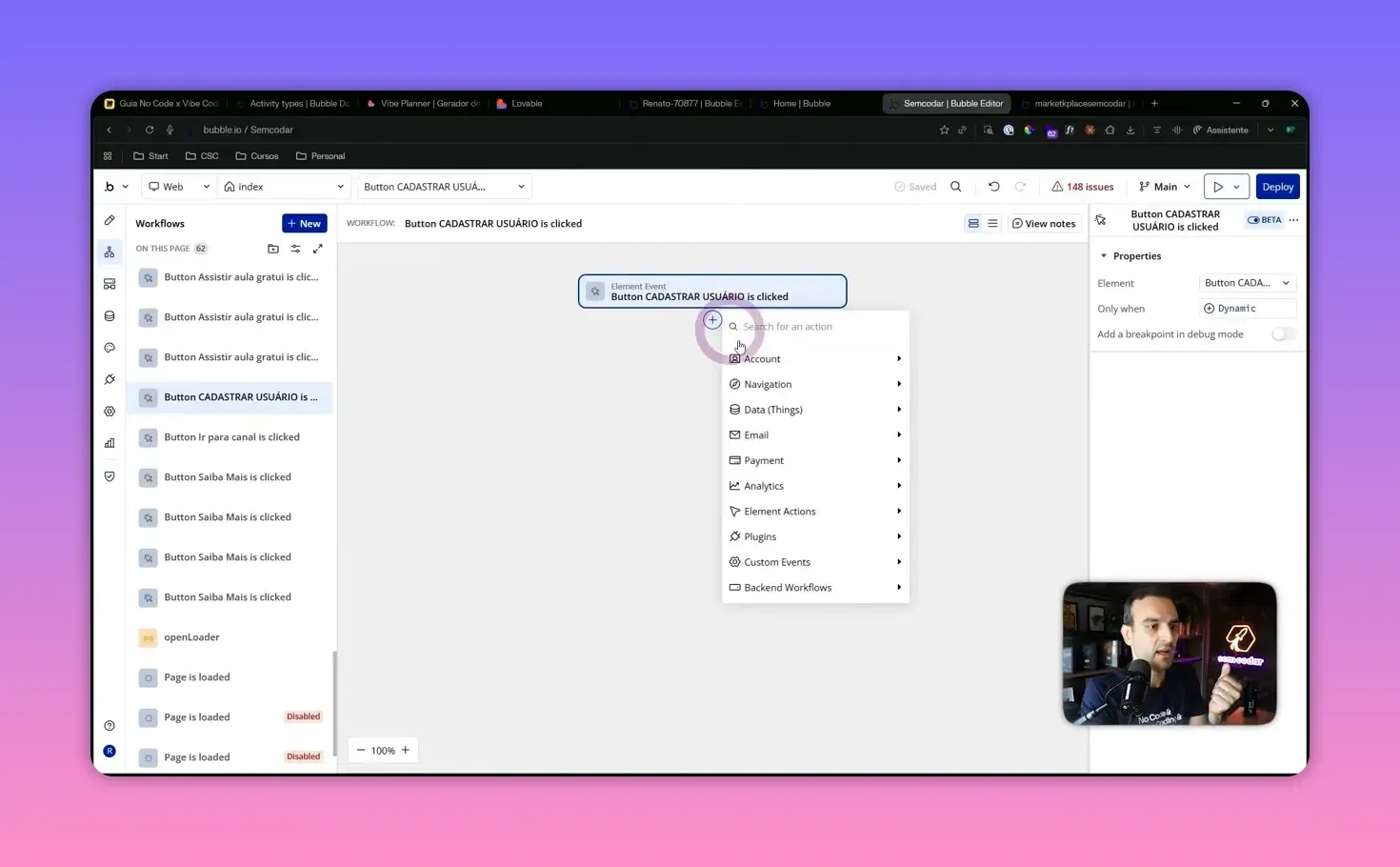
Task: Open the Element dropdown in Properties
Action: click(1246, 283)
